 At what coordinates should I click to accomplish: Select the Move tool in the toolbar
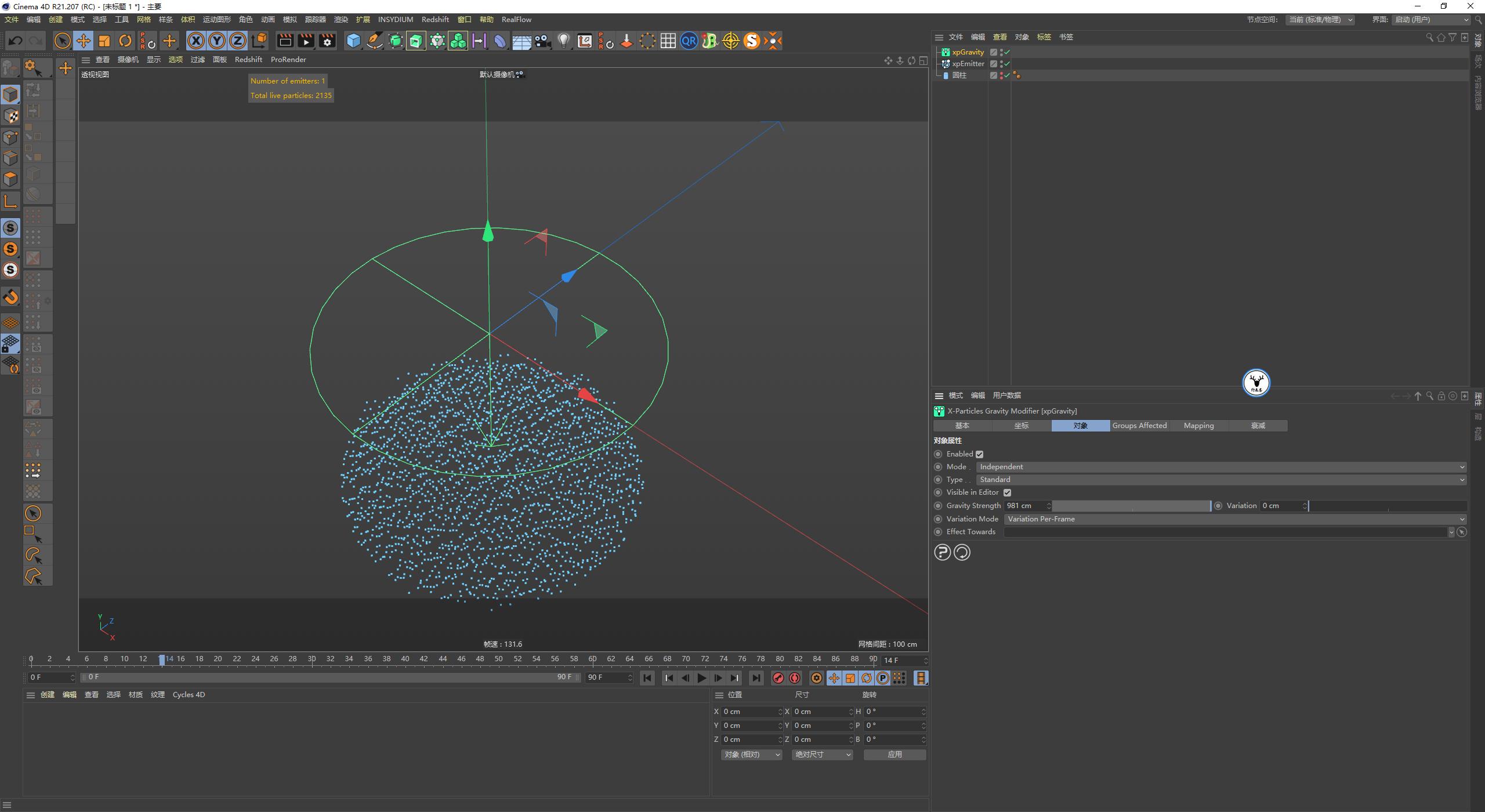[84, 41]
